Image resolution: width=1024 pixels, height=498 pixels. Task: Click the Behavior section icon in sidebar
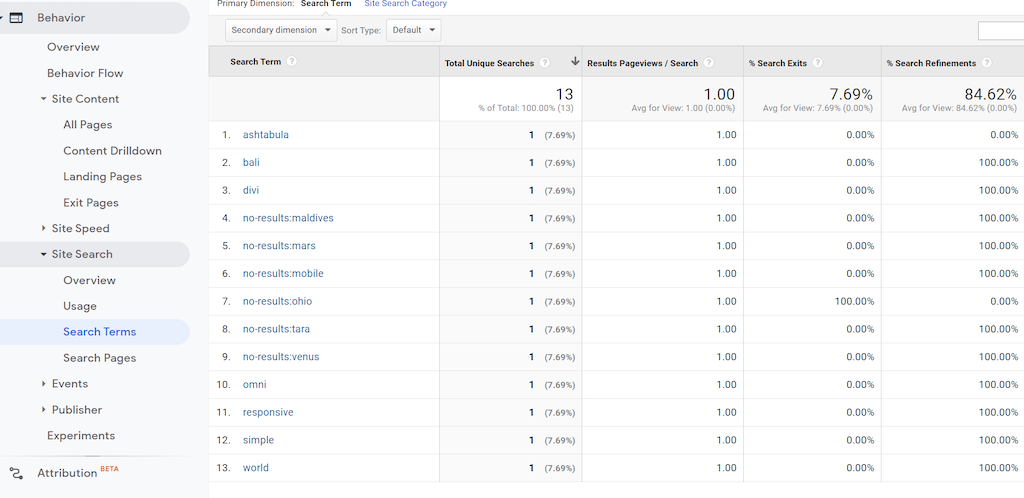coord(16,18)
